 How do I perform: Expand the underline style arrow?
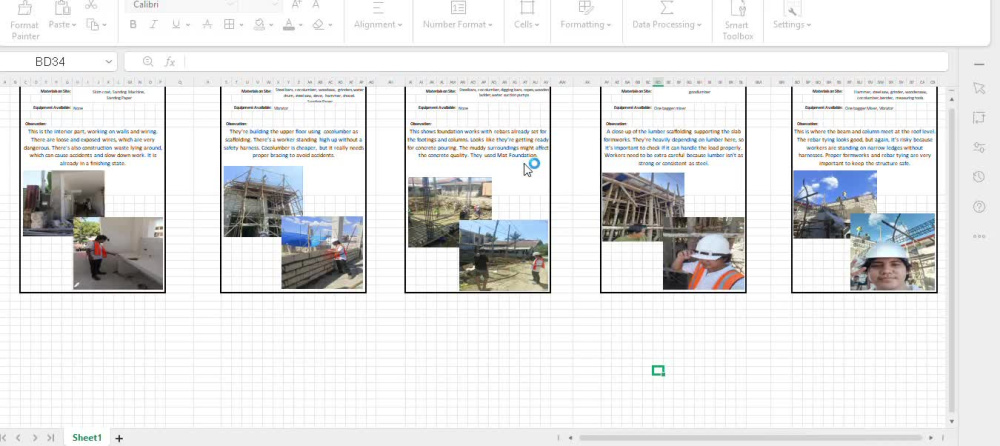pyautogui.click(x=186, y=25)
